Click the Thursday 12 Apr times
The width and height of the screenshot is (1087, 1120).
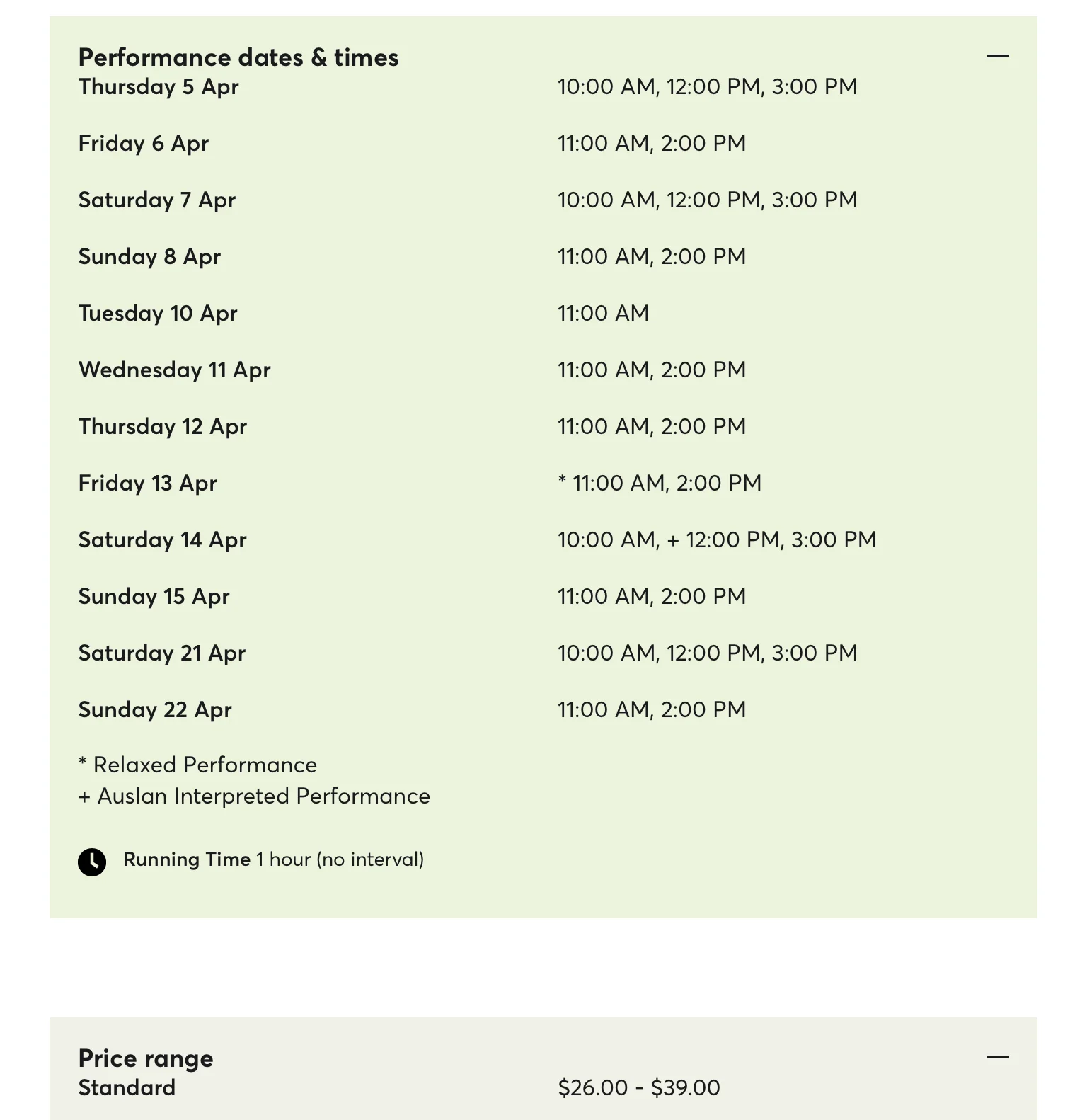click(652, 426)
